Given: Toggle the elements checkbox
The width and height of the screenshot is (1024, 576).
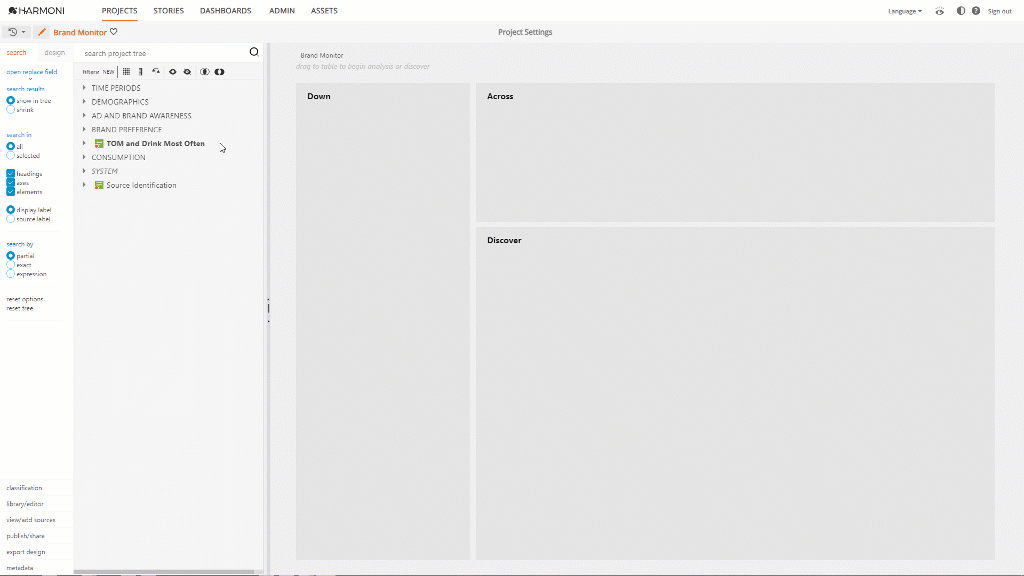Looking at the screenshot, I should pyautogui.click(x=10, y=192).
